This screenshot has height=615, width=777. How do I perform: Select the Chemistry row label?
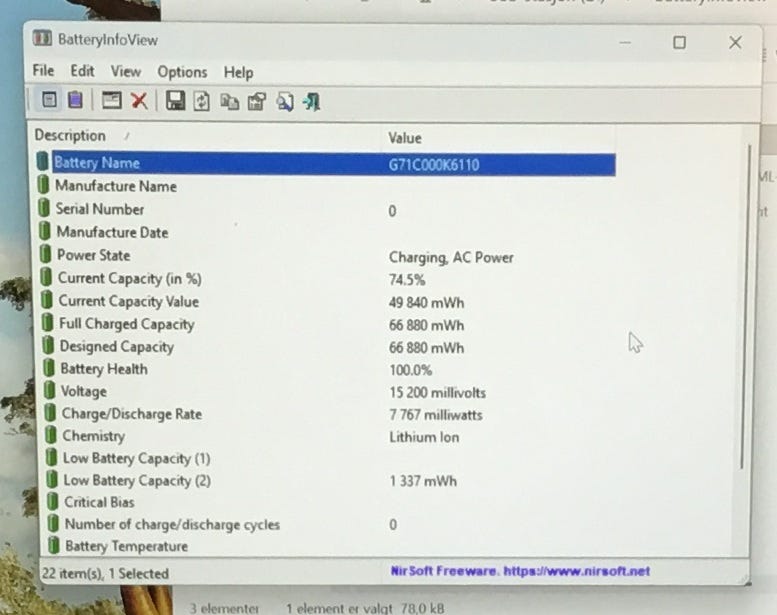tap(94, 436)
